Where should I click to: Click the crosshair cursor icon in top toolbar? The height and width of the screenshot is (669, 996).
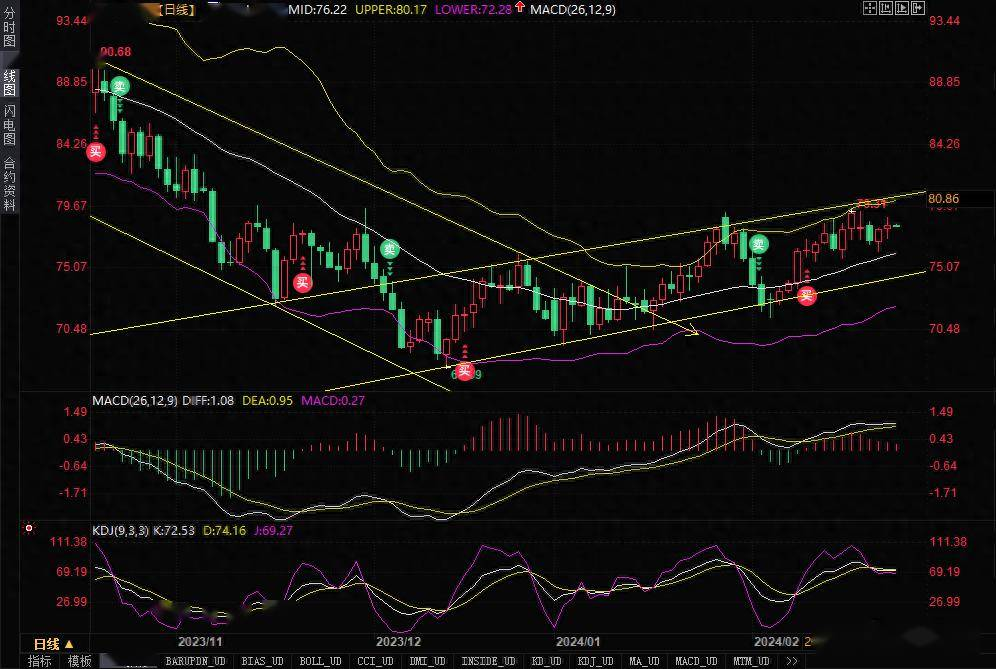click(x=870, y=8)
